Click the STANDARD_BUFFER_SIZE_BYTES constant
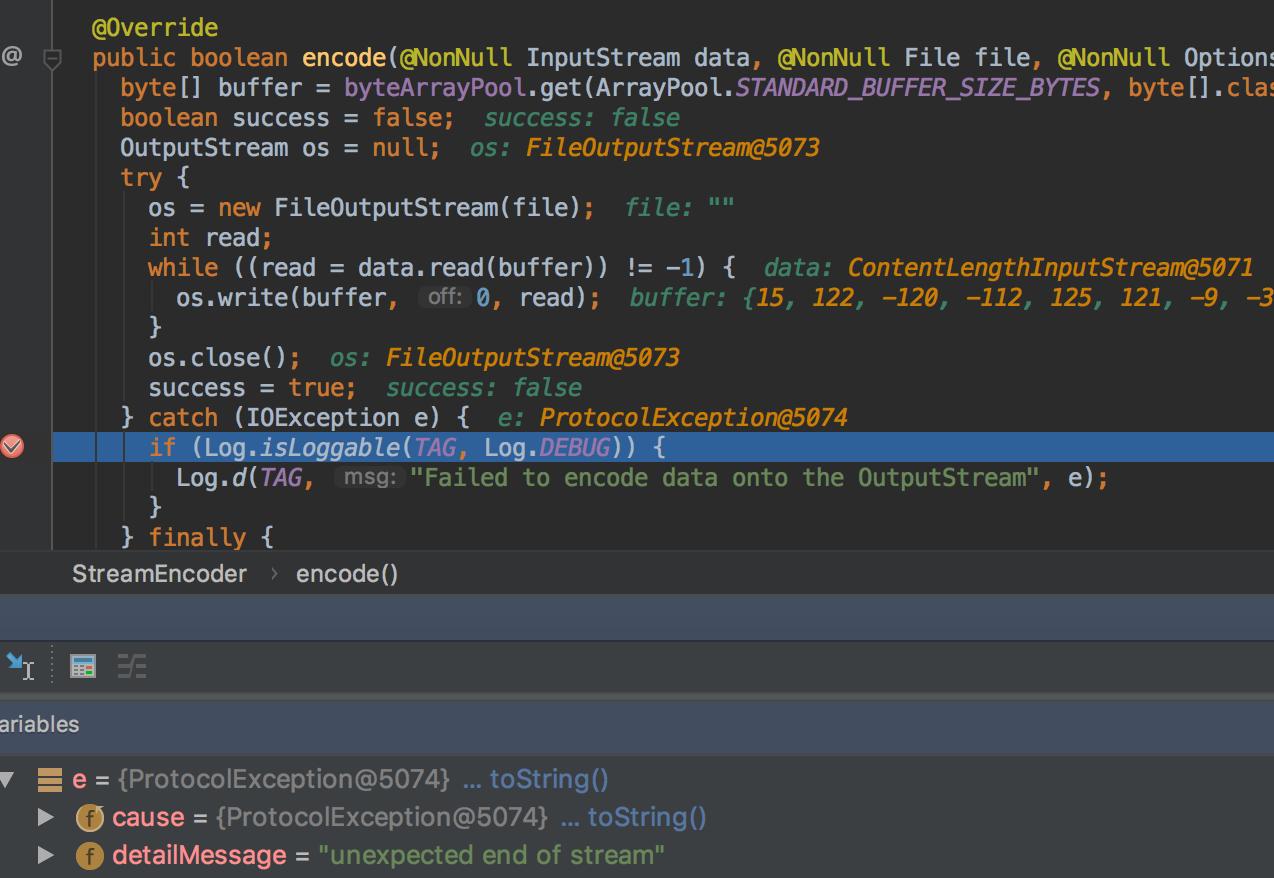Screen dimensions: 1274x878 pos(917,88)
